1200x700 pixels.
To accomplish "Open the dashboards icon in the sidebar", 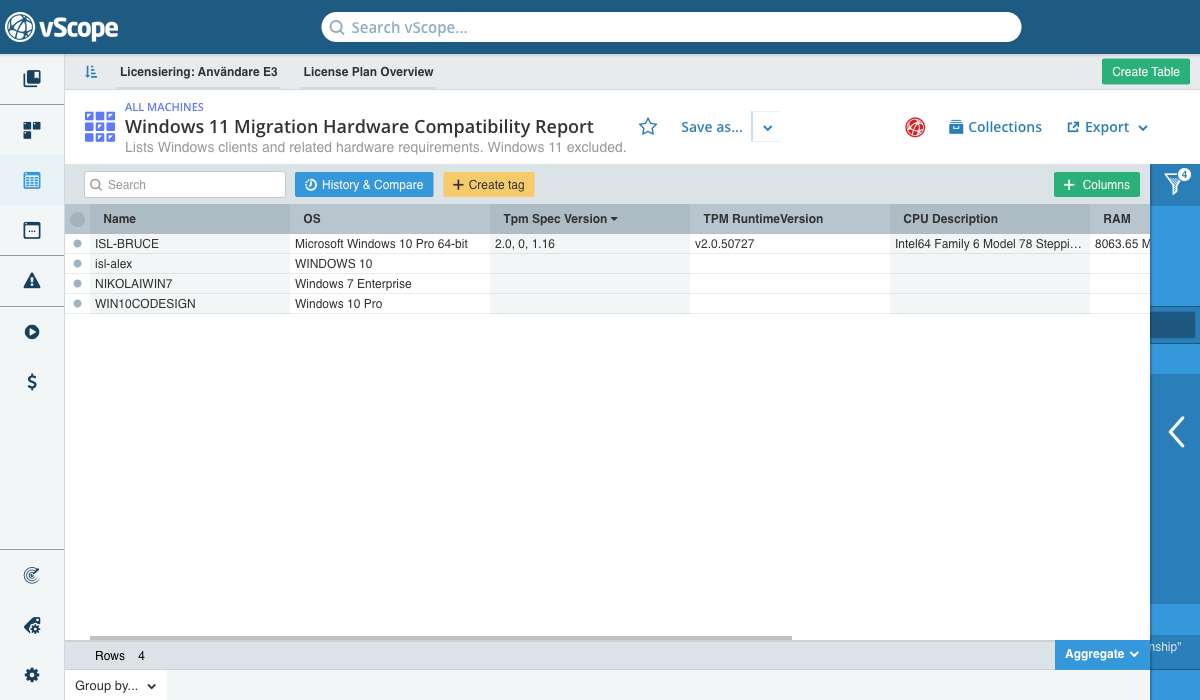I will coord(32,129).
